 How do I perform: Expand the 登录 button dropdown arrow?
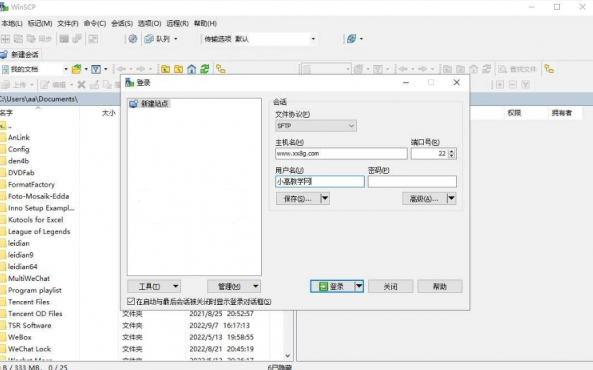click(359, 286)
